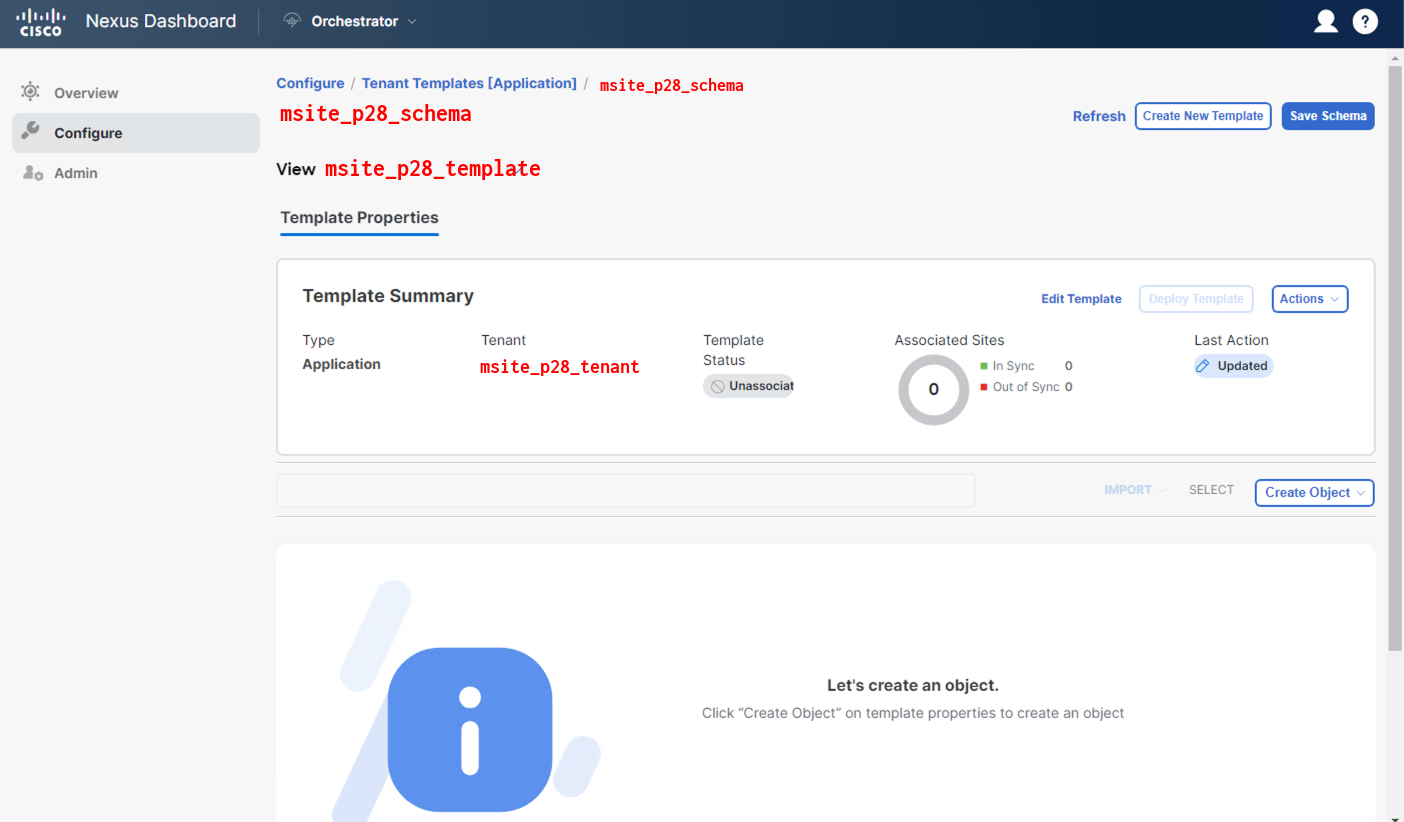
Task: Click the Edit Template link
Action: [x=1081, y=299]
